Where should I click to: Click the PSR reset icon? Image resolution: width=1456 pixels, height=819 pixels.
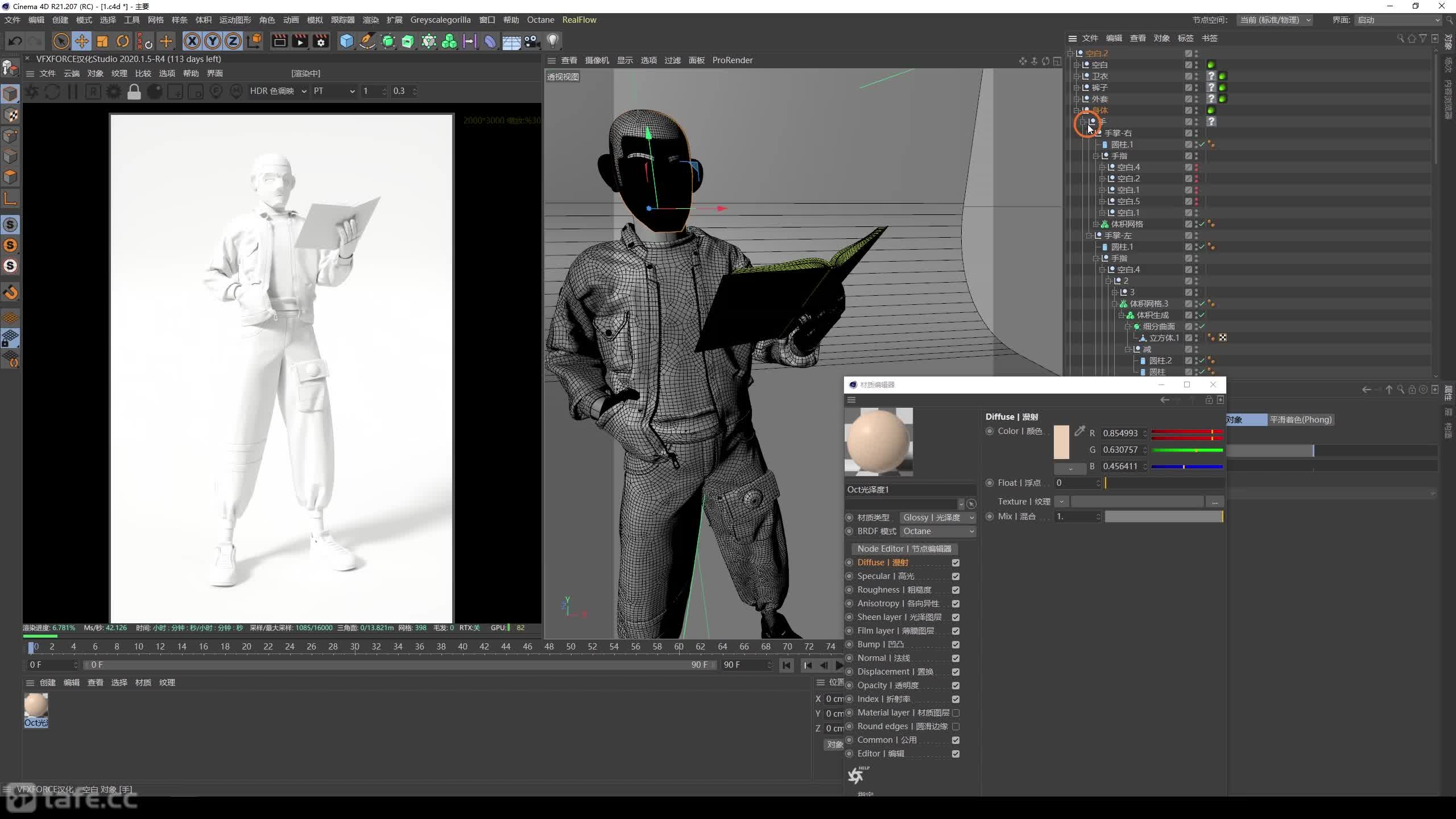click(144, 41)
